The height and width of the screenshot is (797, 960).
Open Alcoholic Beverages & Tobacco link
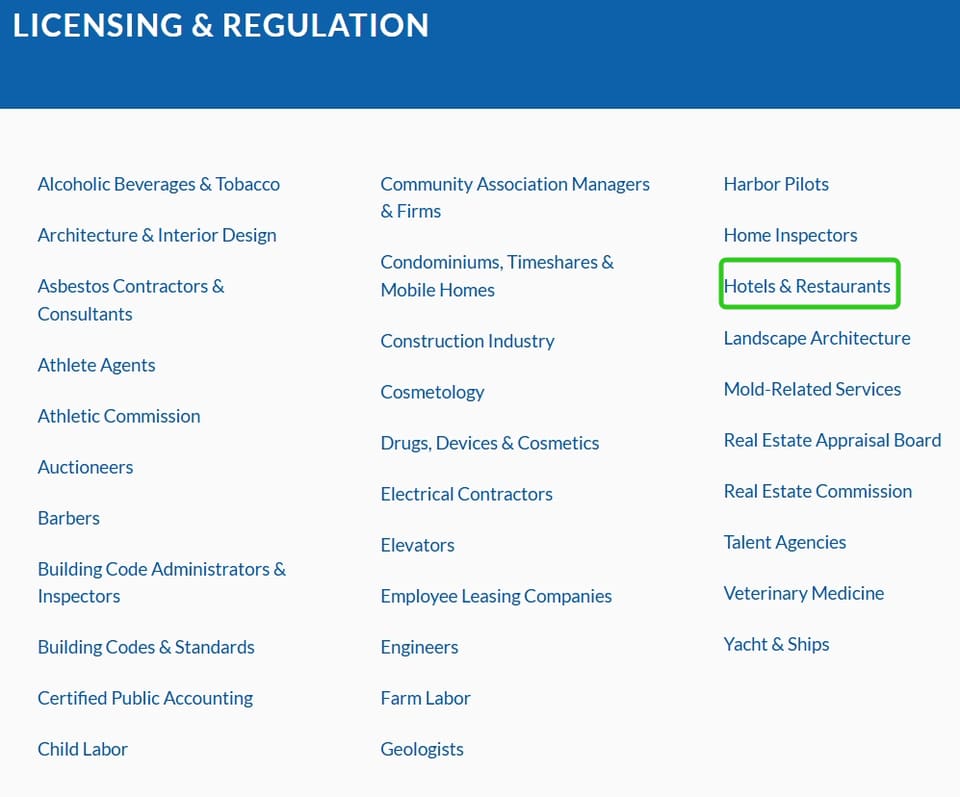tap(159, 184)
